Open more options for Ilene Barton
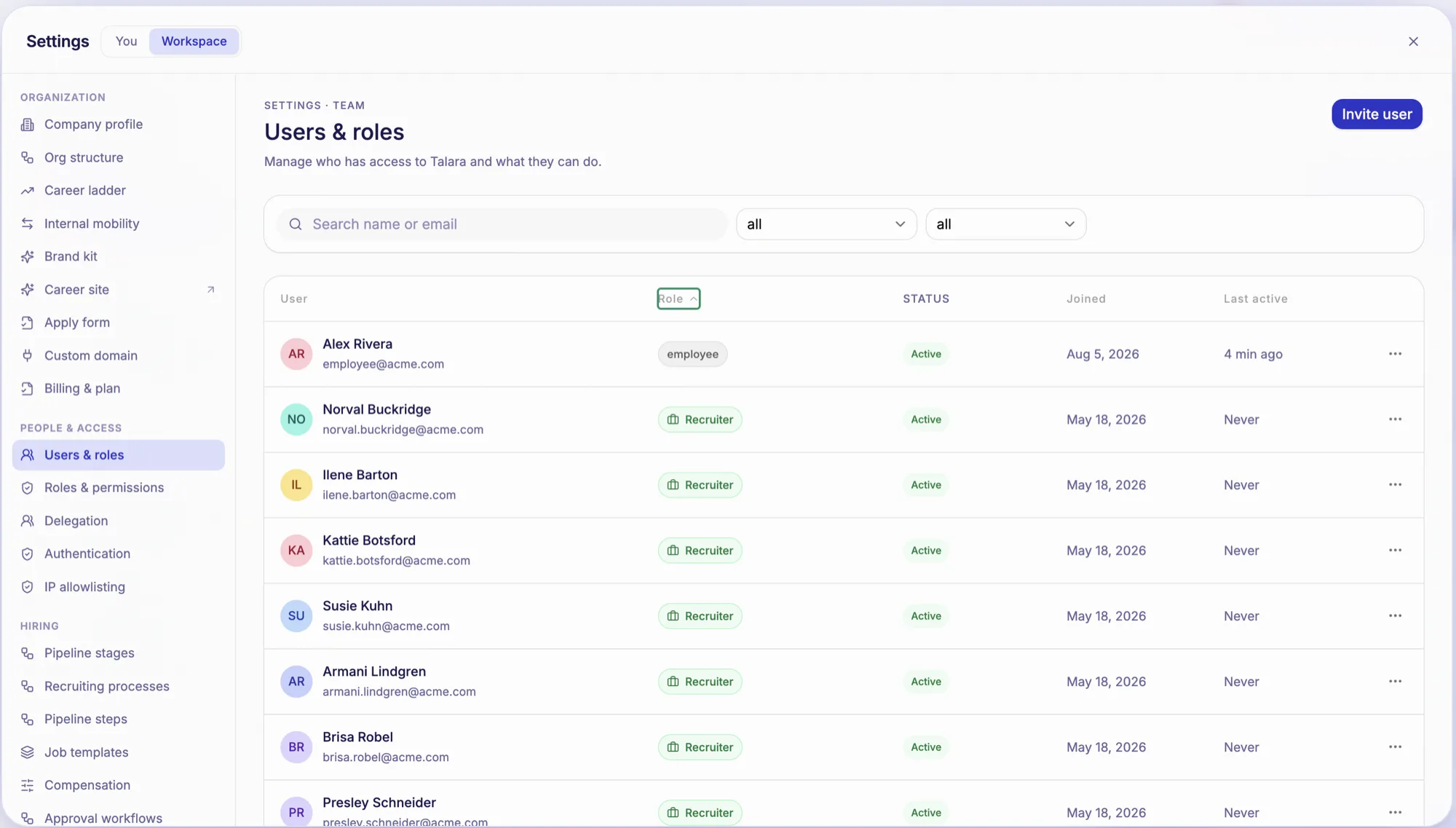 pos(1395,485)
